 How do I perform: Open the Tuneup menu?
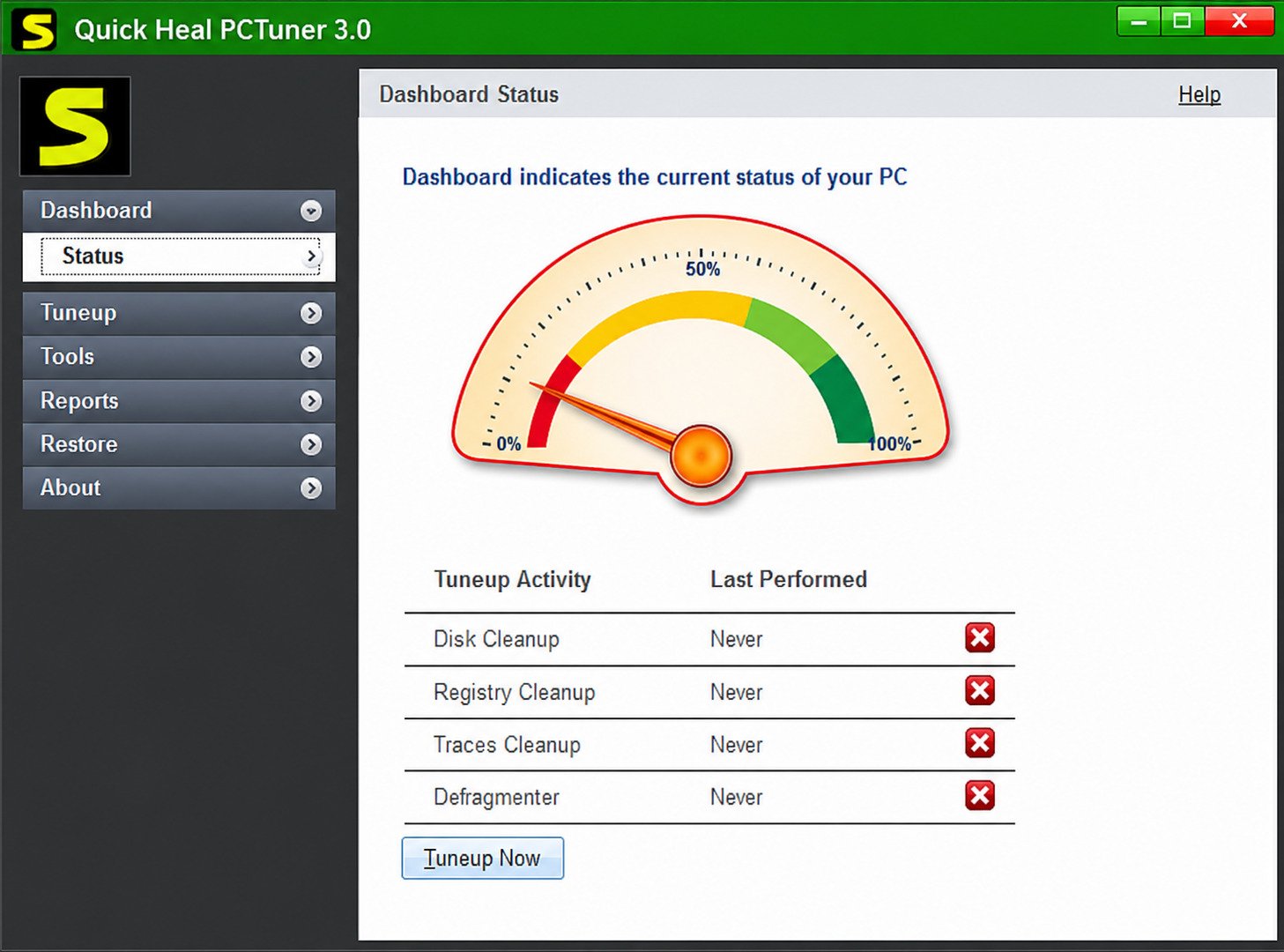(179, 313)
